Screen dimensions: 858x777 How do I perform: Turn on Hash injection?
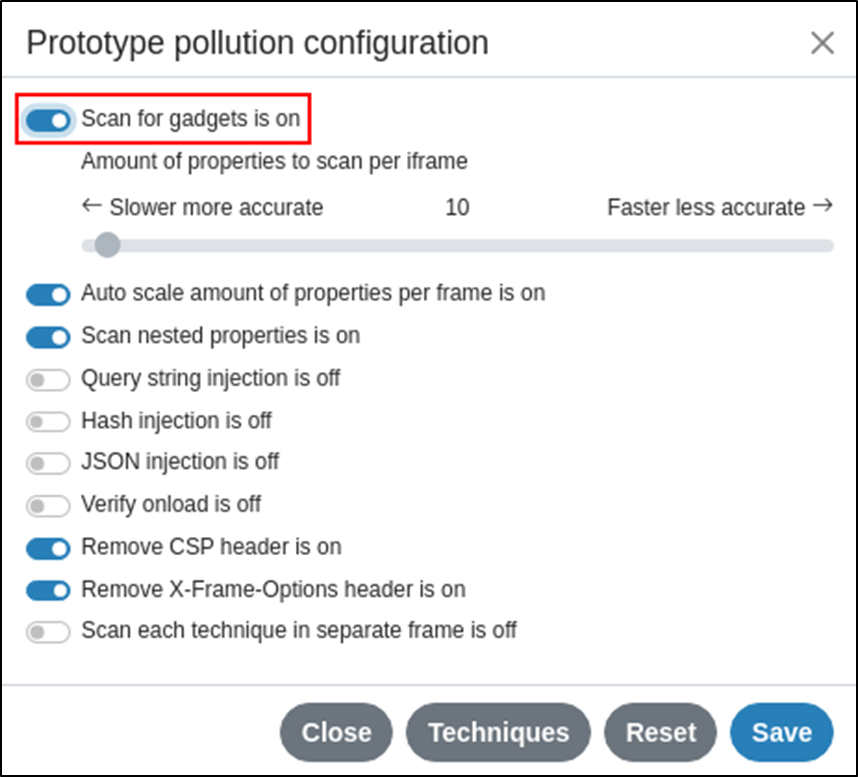point(47,421)
